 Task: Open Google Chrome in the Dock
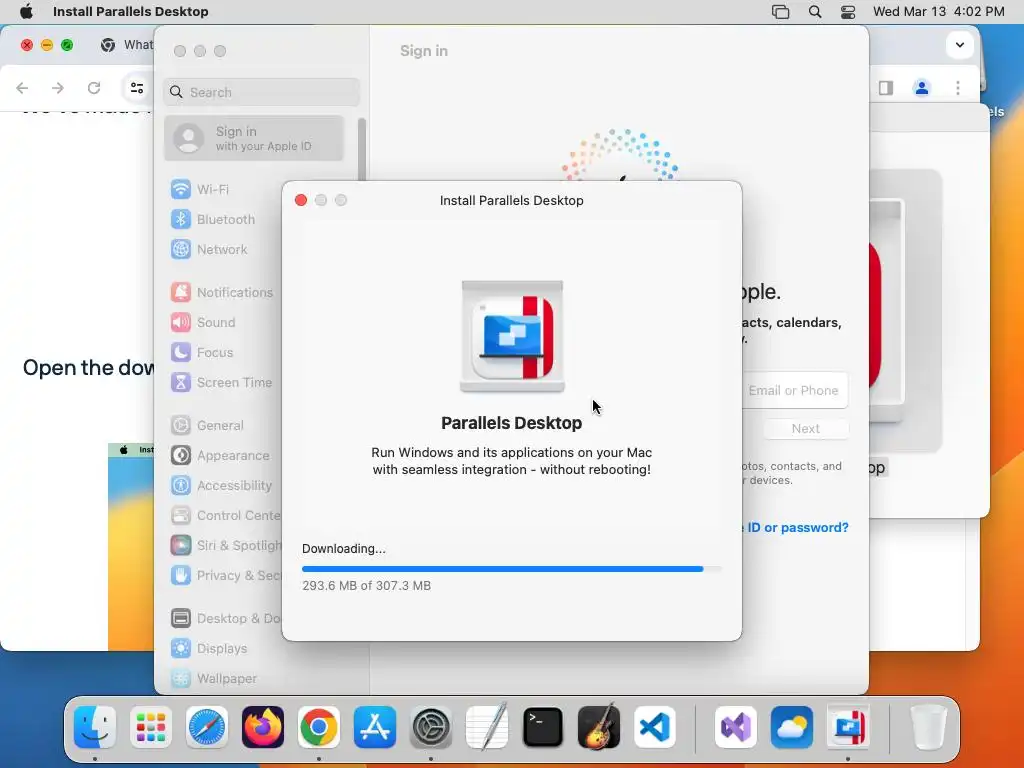[319, 727]
